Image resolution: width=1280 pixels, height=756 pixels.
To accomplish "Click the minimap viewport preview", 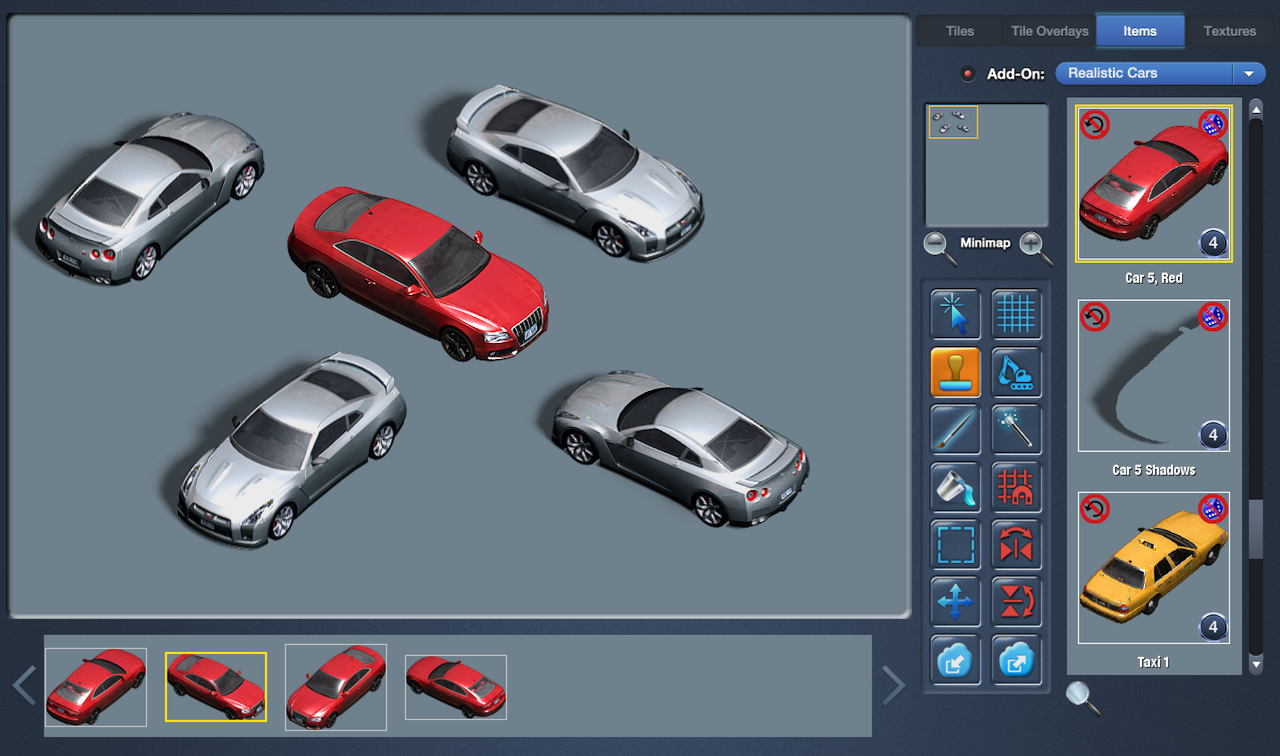I will tap(953, 122).
